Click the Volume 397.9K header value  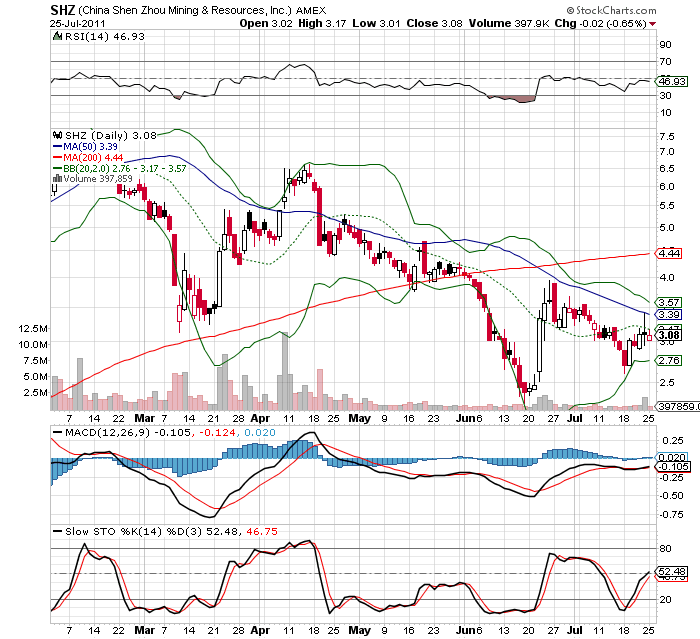tap(508, 23)
